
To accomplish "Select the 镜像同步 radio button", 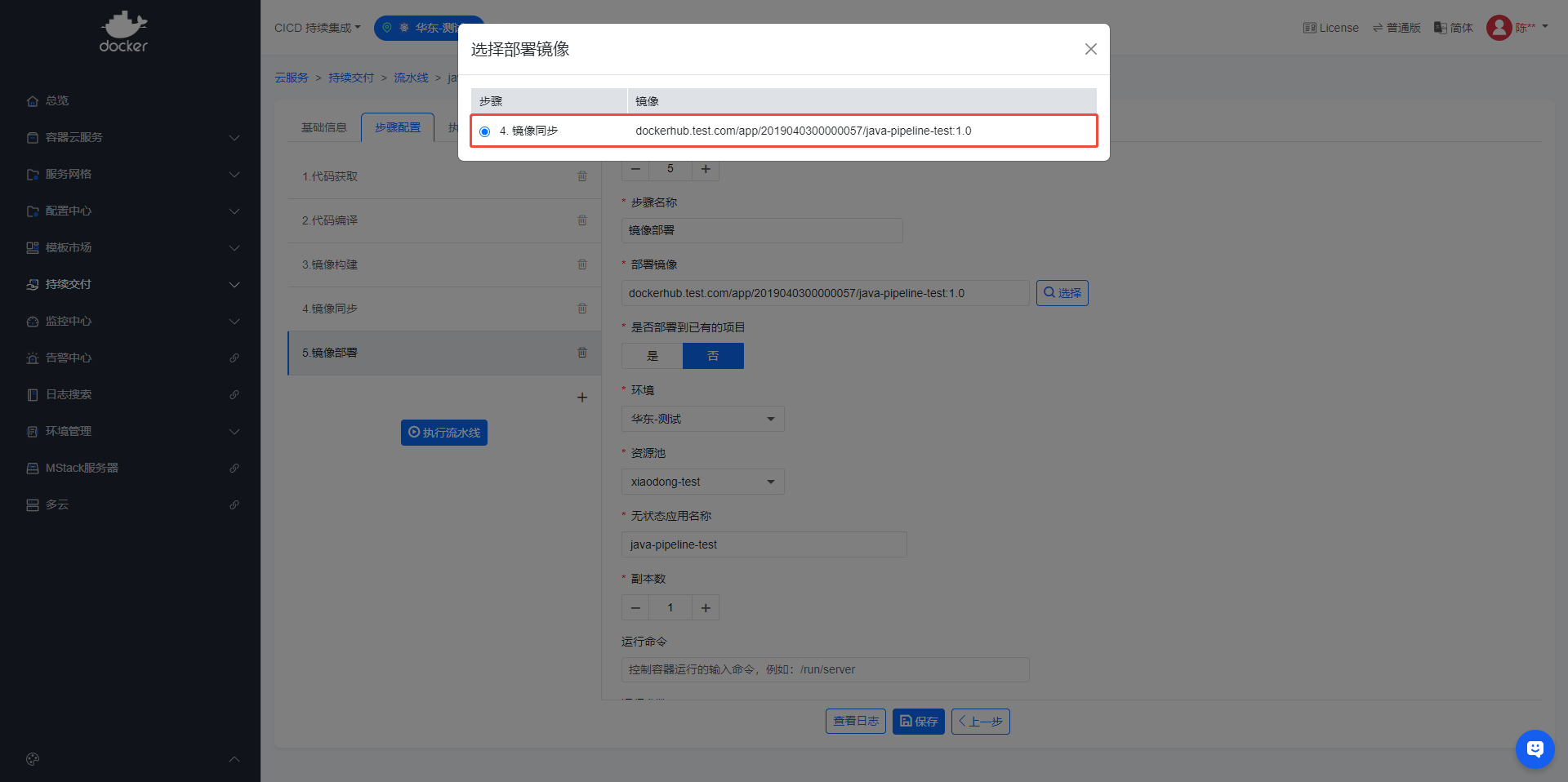I will click(x=485, y=131).
